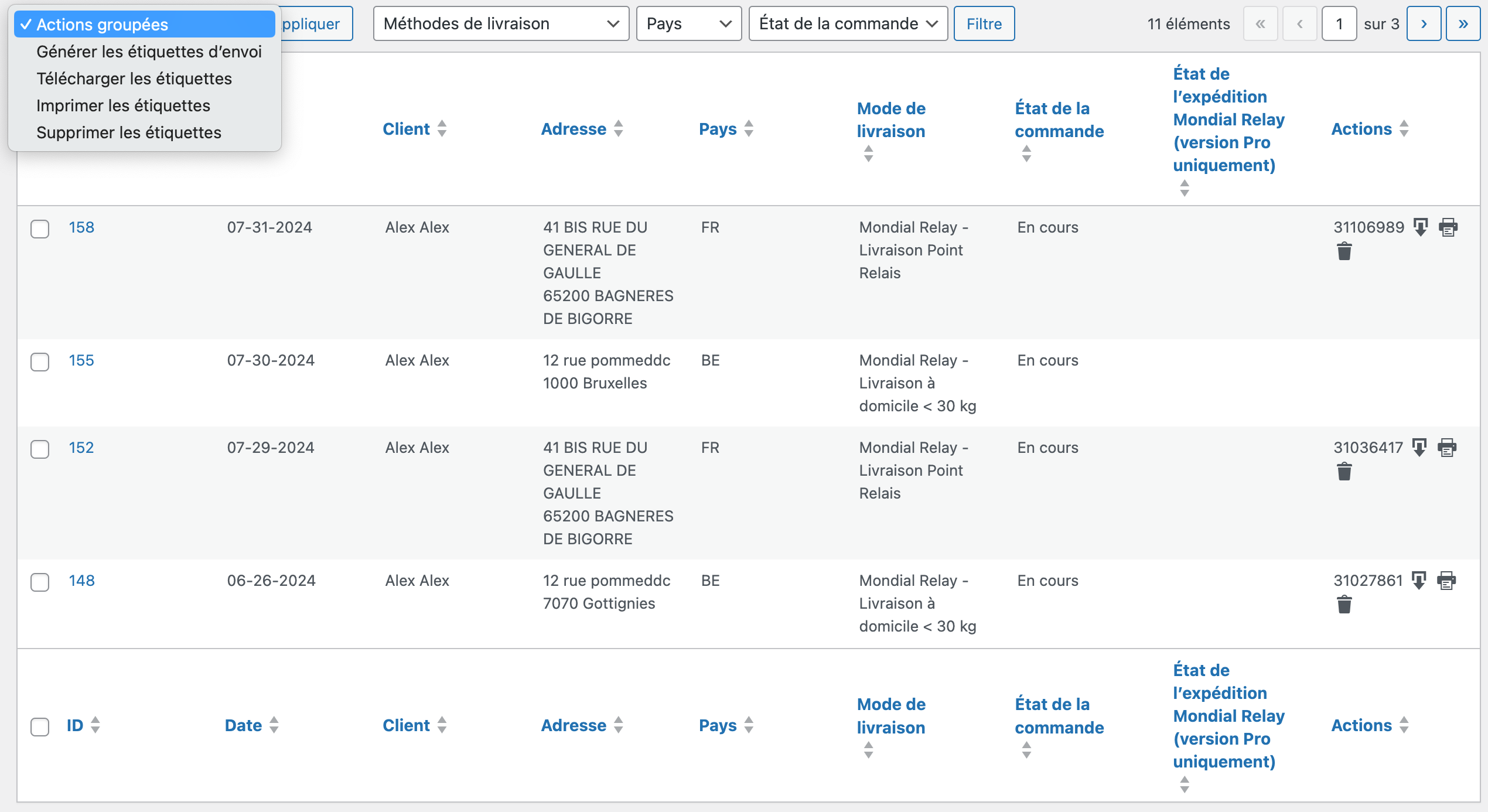This screenshot has width=1488, height=812.
Task: Select Supprimer les étiquettes menu entry
Action: coord(129,132)
